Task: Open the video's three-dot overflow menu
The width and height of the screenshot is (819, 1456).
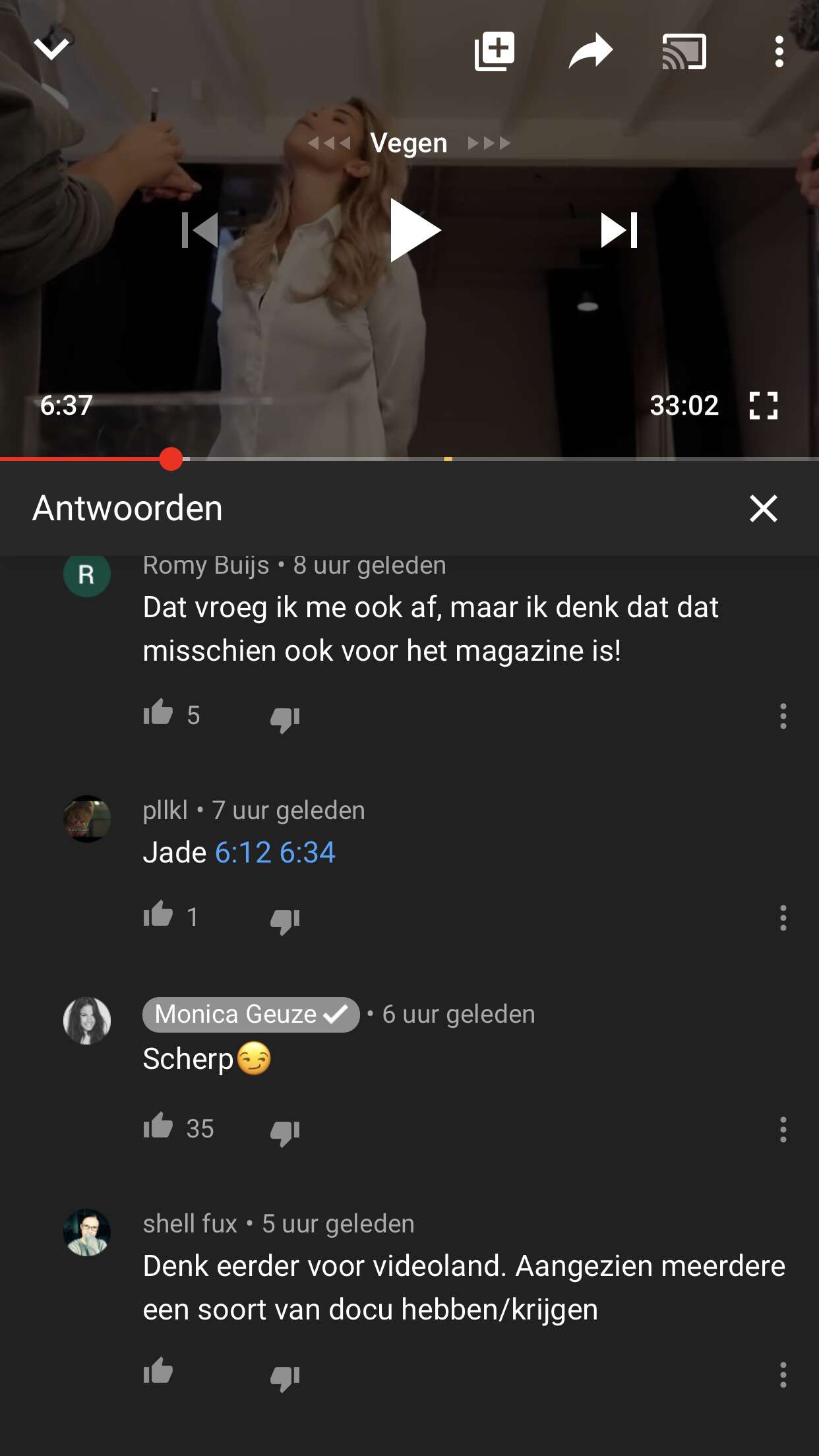Action: click(x=779, y=51)
